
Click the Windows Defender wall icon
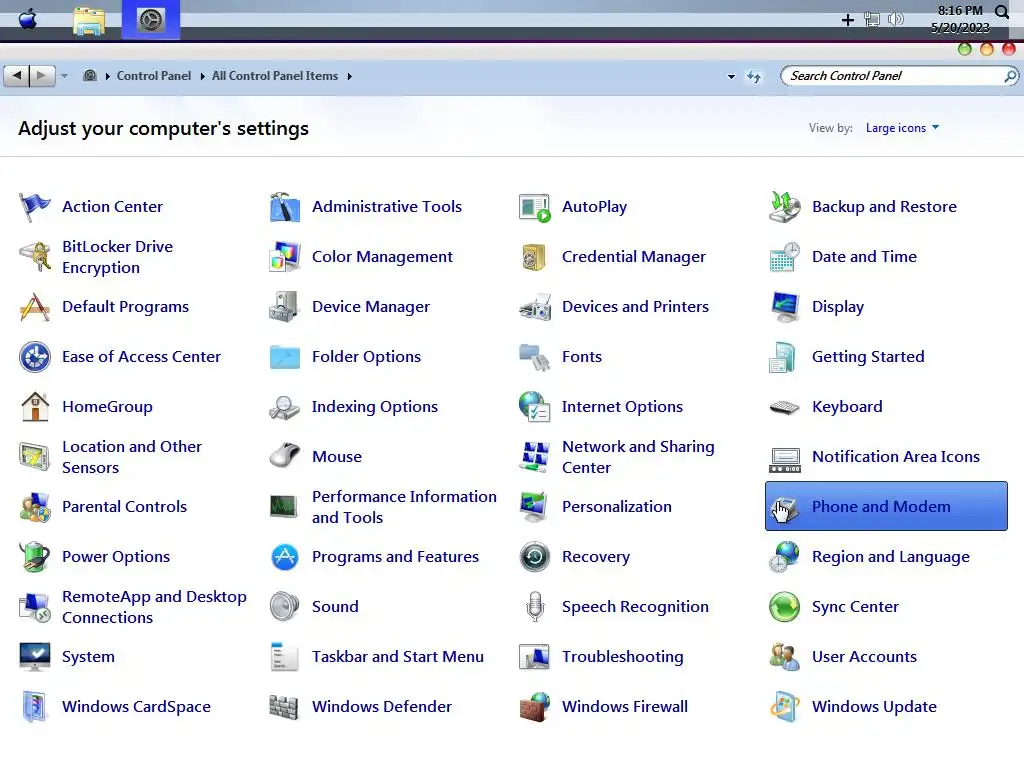[285, 707]
